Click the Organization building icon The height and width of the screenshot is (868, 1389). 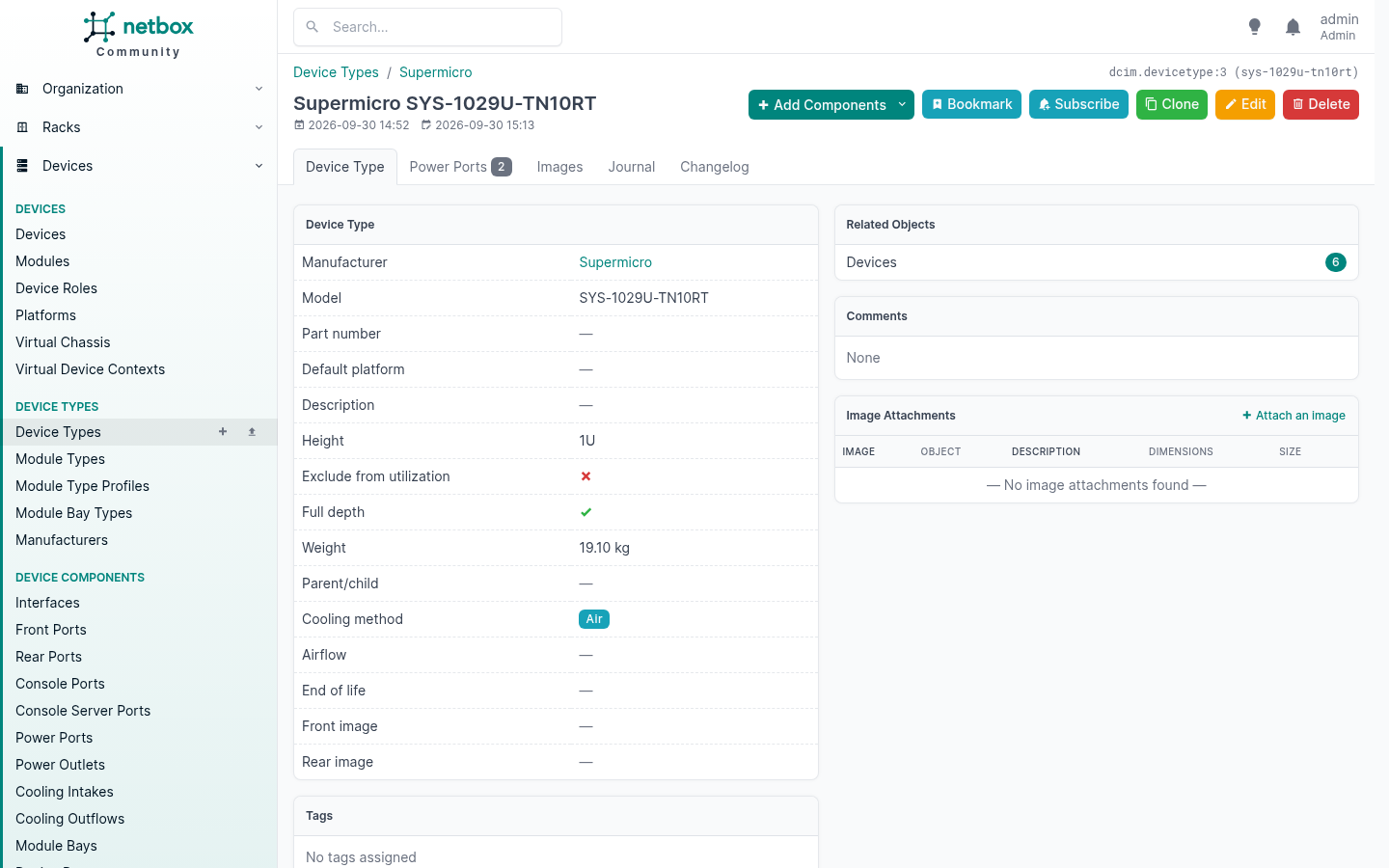point(22,89)
